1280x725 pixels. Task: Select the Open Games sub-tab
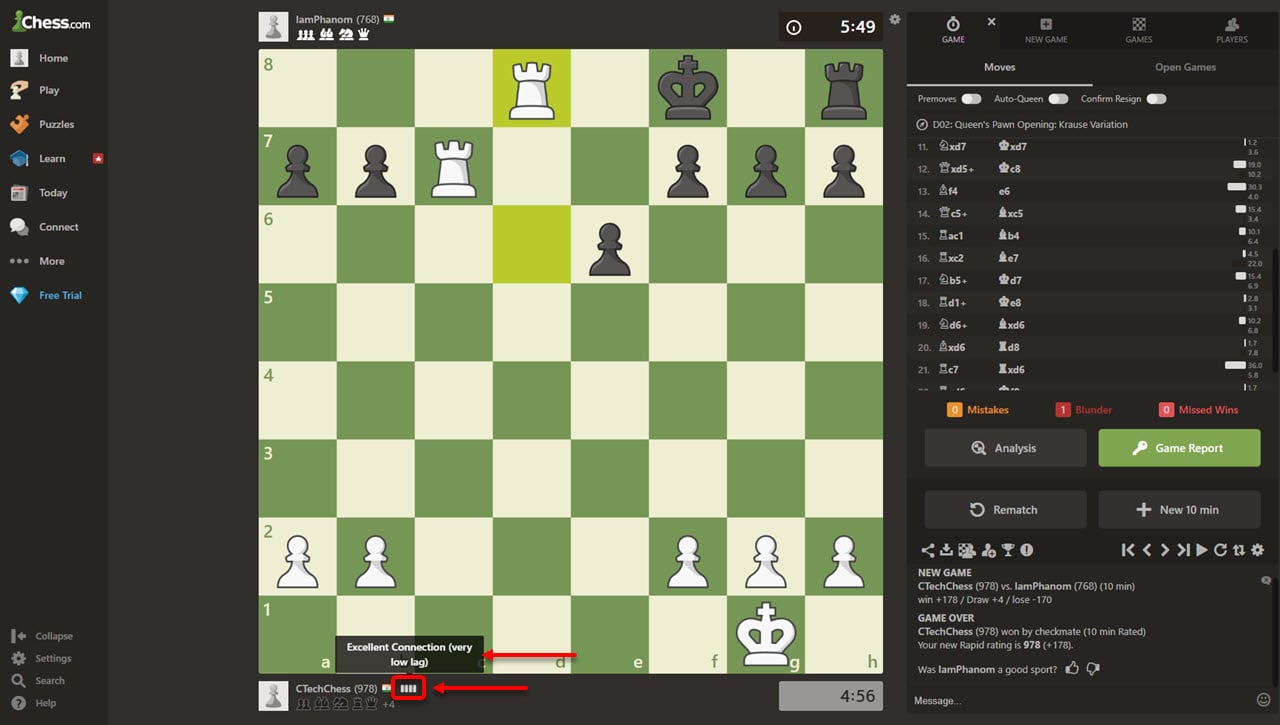pos(1186,67)
